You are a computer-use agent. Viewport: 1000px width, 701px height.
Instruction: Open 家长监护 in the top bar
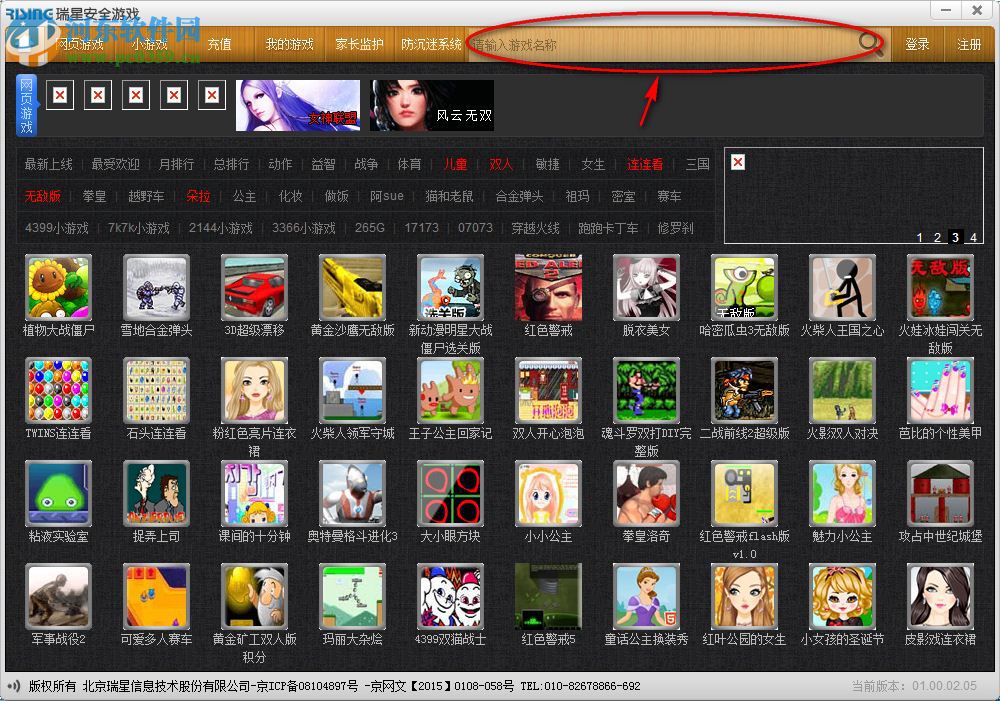[359, 44]
